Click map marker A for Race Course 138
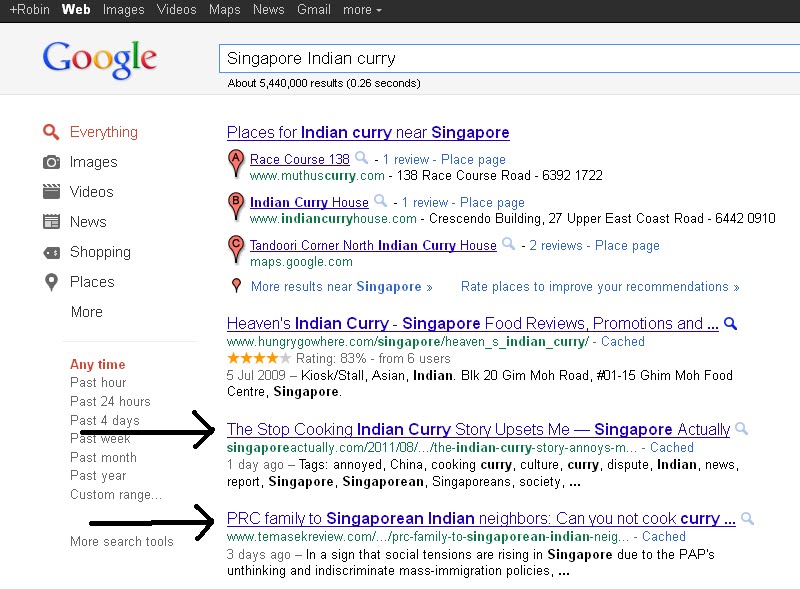Screen dimensions: 800x589 (235, 163)
